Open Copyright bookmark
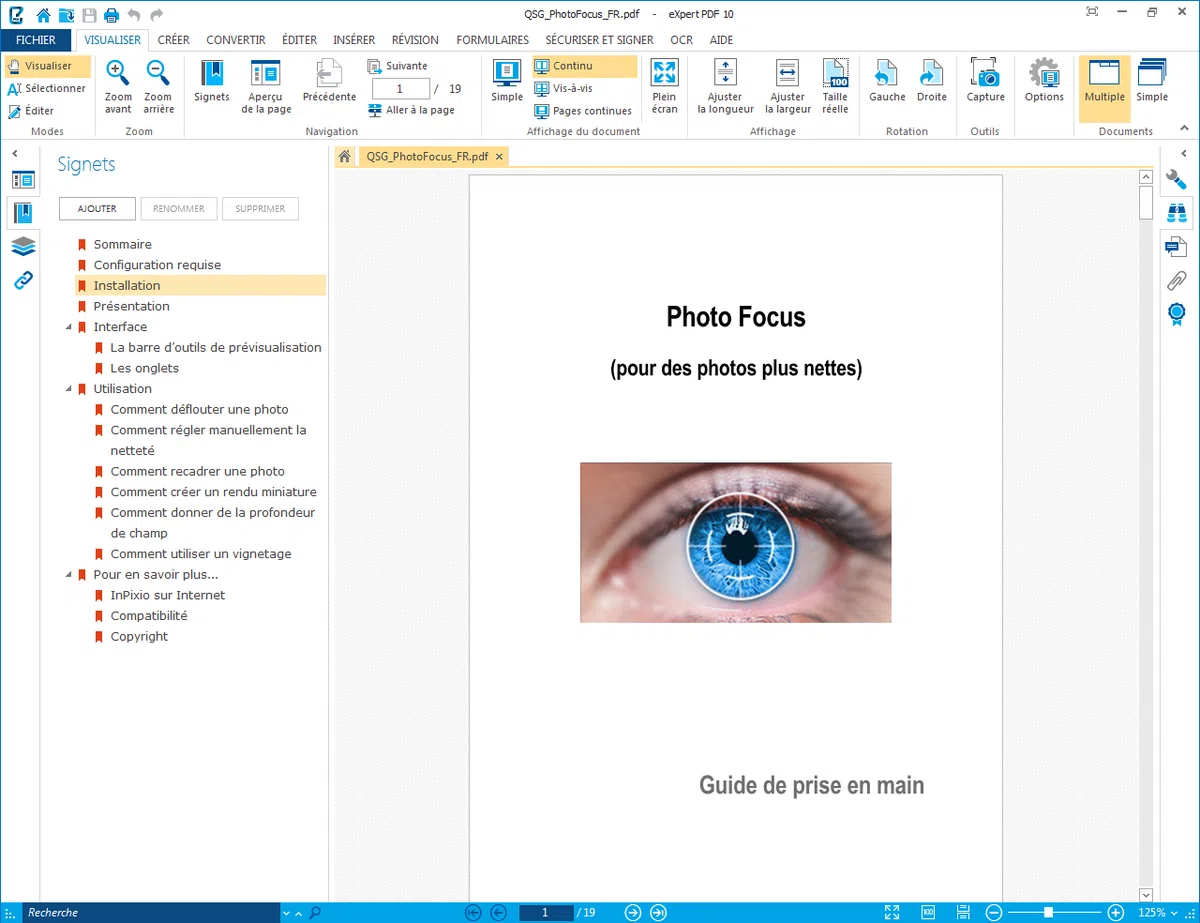The height and width of the screenshot is (923, 1200). tap(139, 636)
